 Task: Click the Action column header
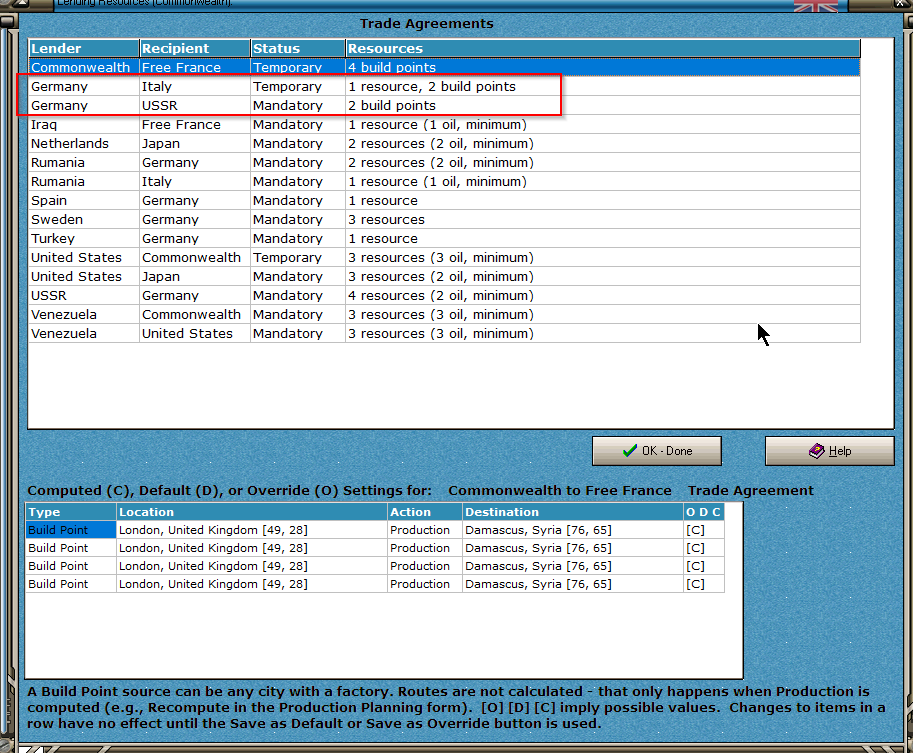[x=425, y=512]
